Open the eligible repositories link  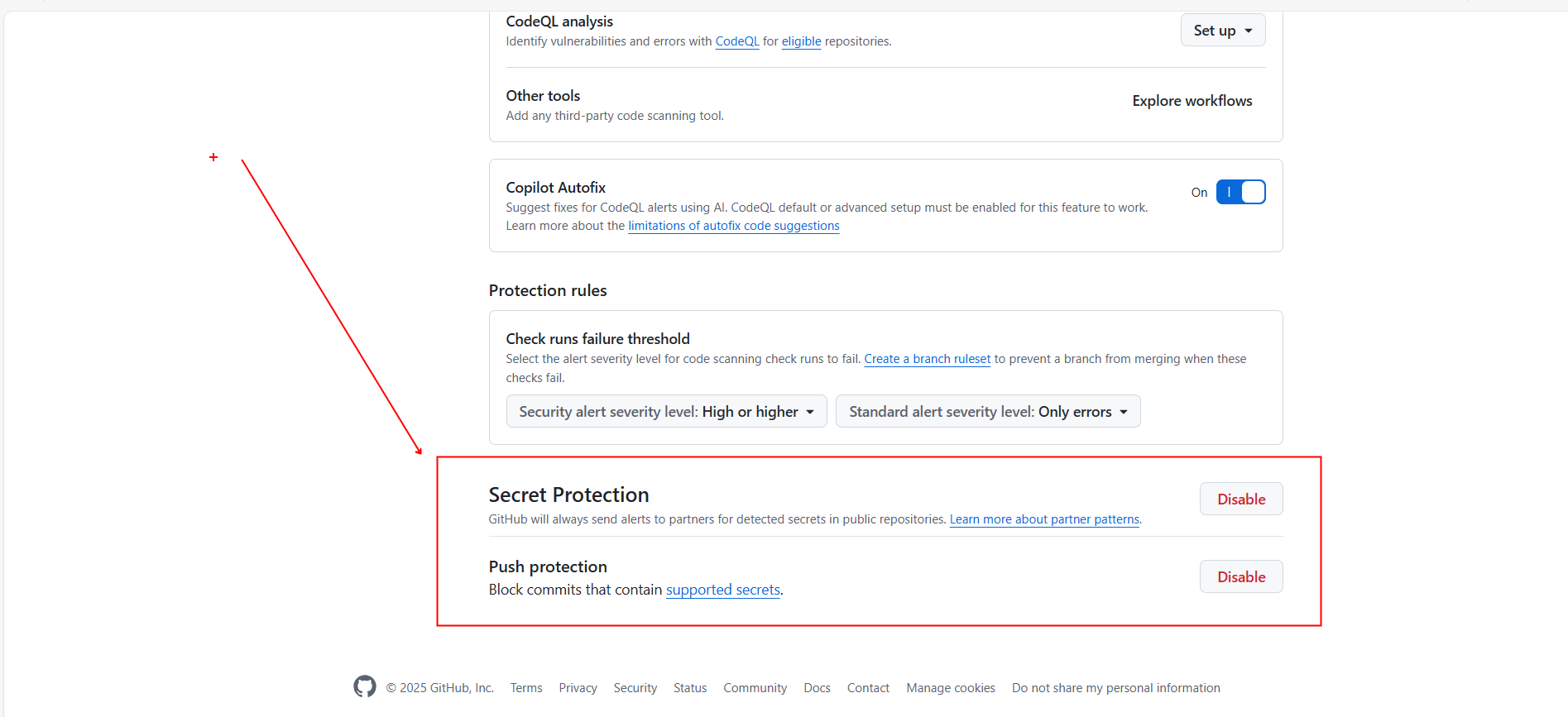click(801, 41)
